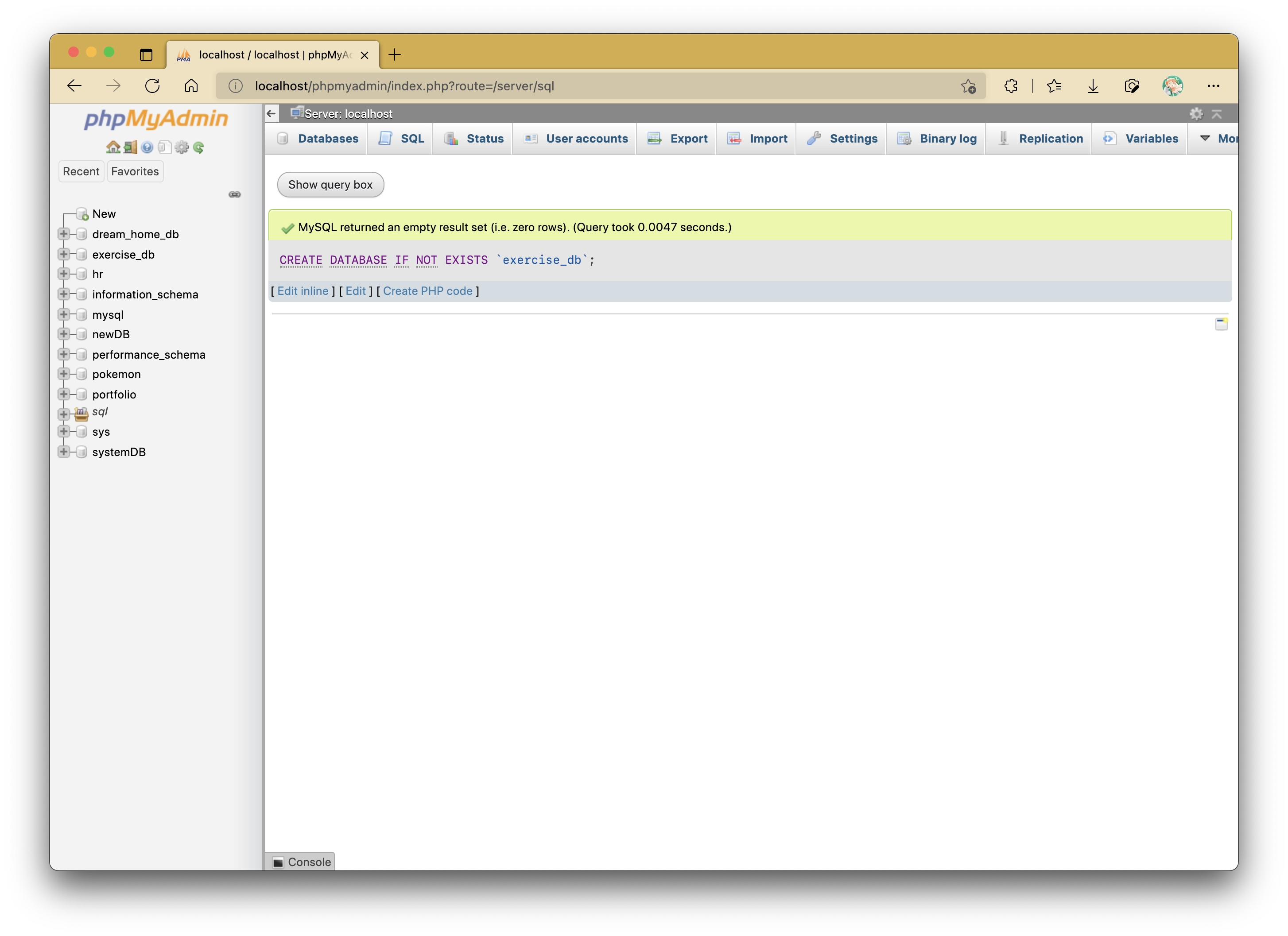Click the Edit link beside Edit inline
This screenshot has width=1288, height=936.
click(356, 291)
